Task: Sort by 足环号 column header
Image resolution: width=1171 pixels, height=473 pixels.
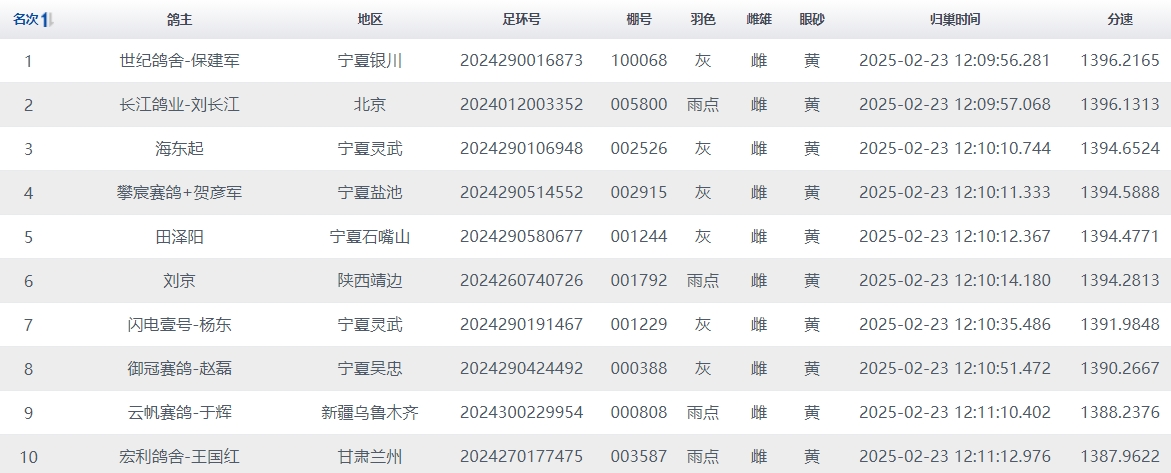Action: pos(521,20)
